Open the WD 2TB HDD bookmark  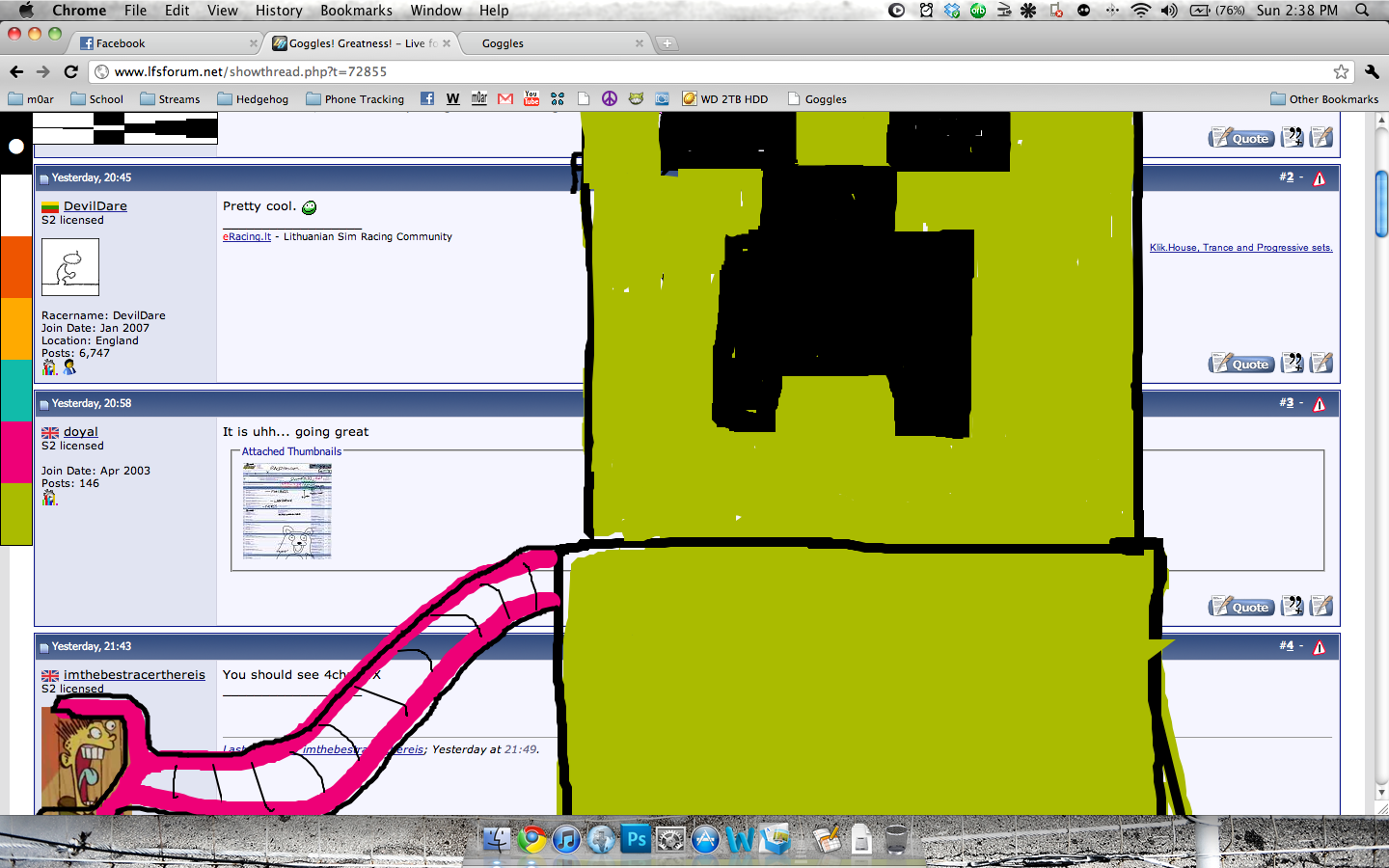pyautogui.click(x=725, y=99)
